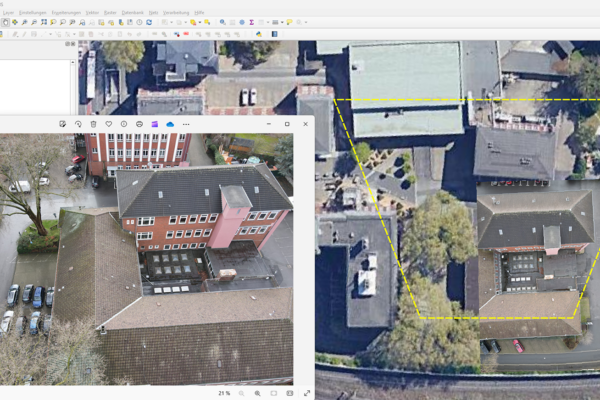This screenshot has height=400, width=600.
Task: Click the Identify Features tool
Action: pyautogui.click(x=222, y=22)
